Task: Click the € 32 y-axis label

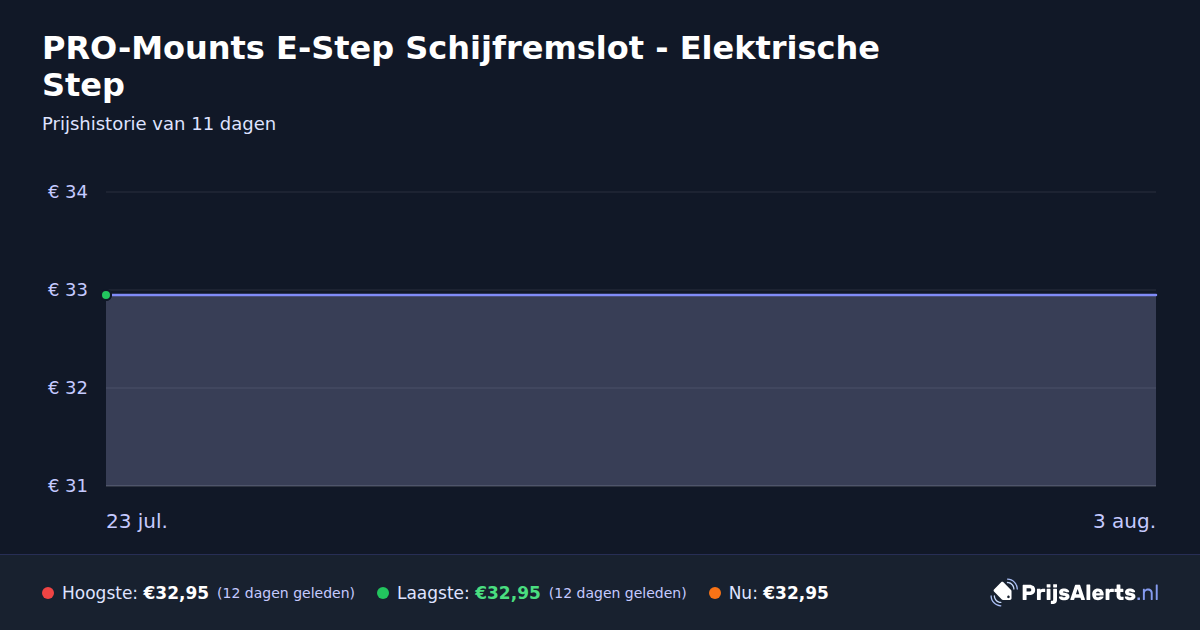Action: [68, 388]
